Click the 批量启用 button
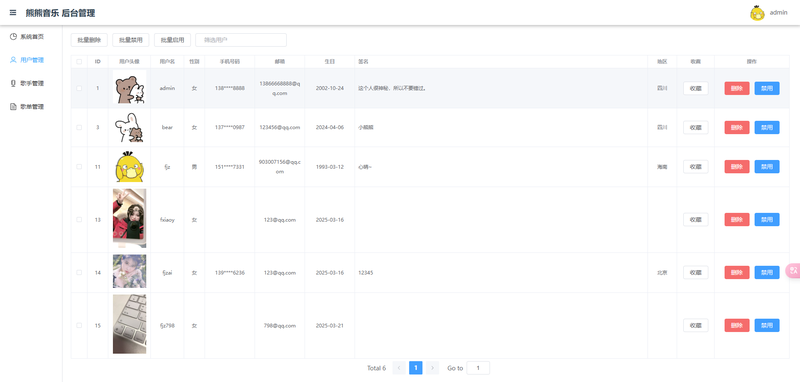Screen dimensions: 800x382 coord(172,40)
